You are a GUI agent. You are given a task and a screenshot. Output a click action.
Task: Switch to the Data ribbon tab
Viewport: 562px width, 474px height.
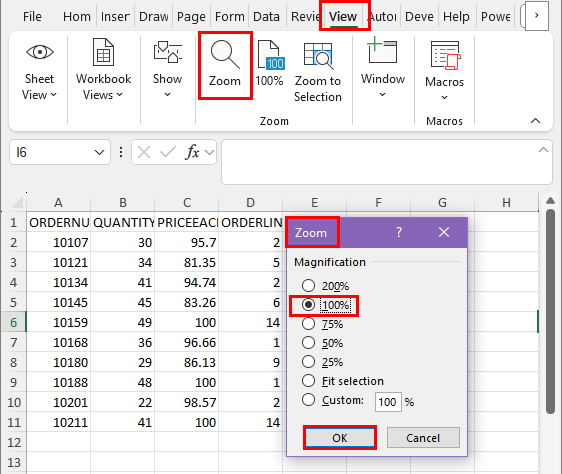[266, 16]
